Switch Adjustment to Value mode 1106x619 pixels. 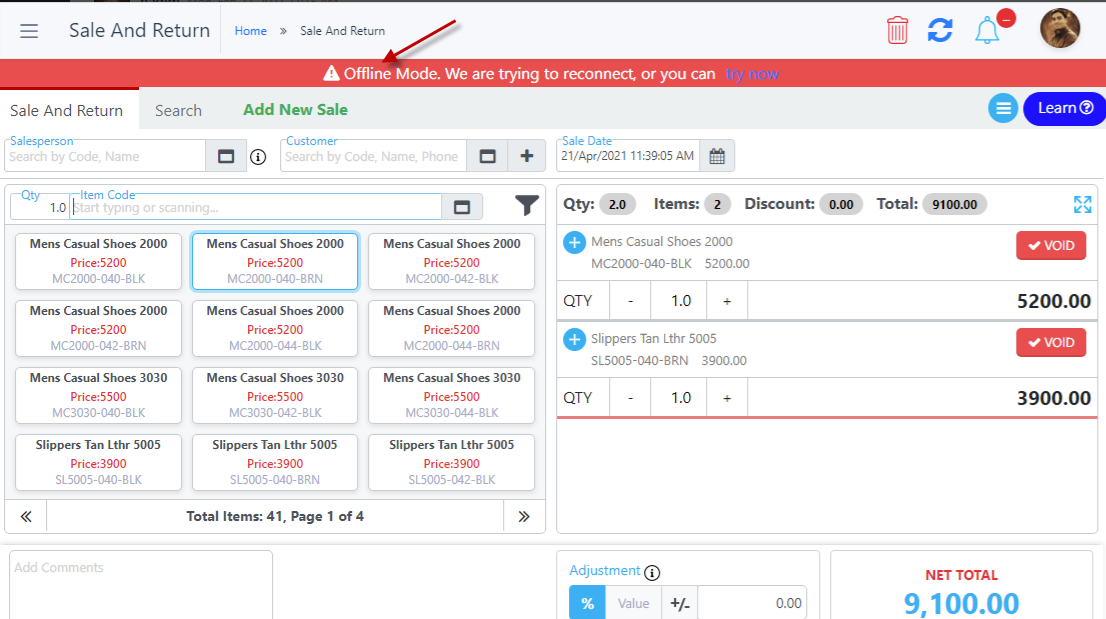coord(634,602)
